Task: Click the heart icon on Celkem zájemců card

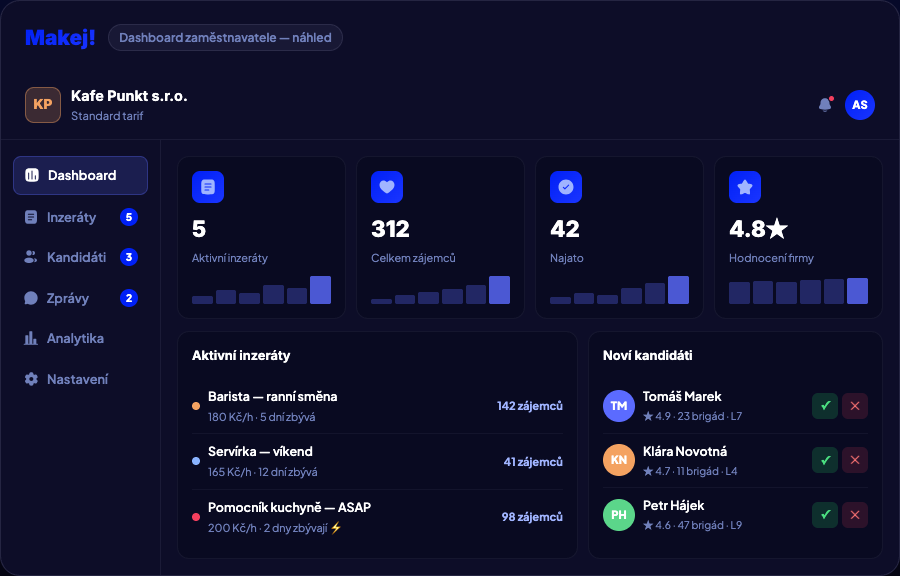Action: tap(387, 187)
